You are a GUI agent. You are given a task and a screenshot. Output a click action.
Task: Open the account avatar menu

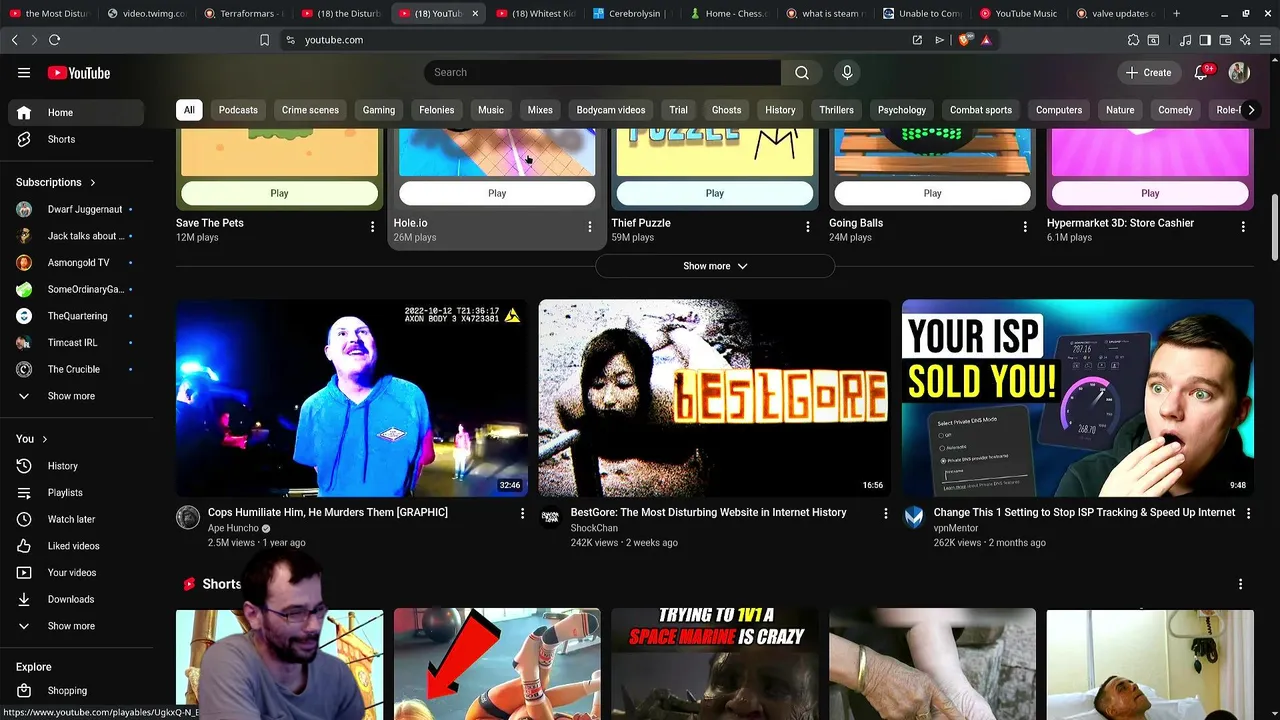click(x=1239, y=72)
